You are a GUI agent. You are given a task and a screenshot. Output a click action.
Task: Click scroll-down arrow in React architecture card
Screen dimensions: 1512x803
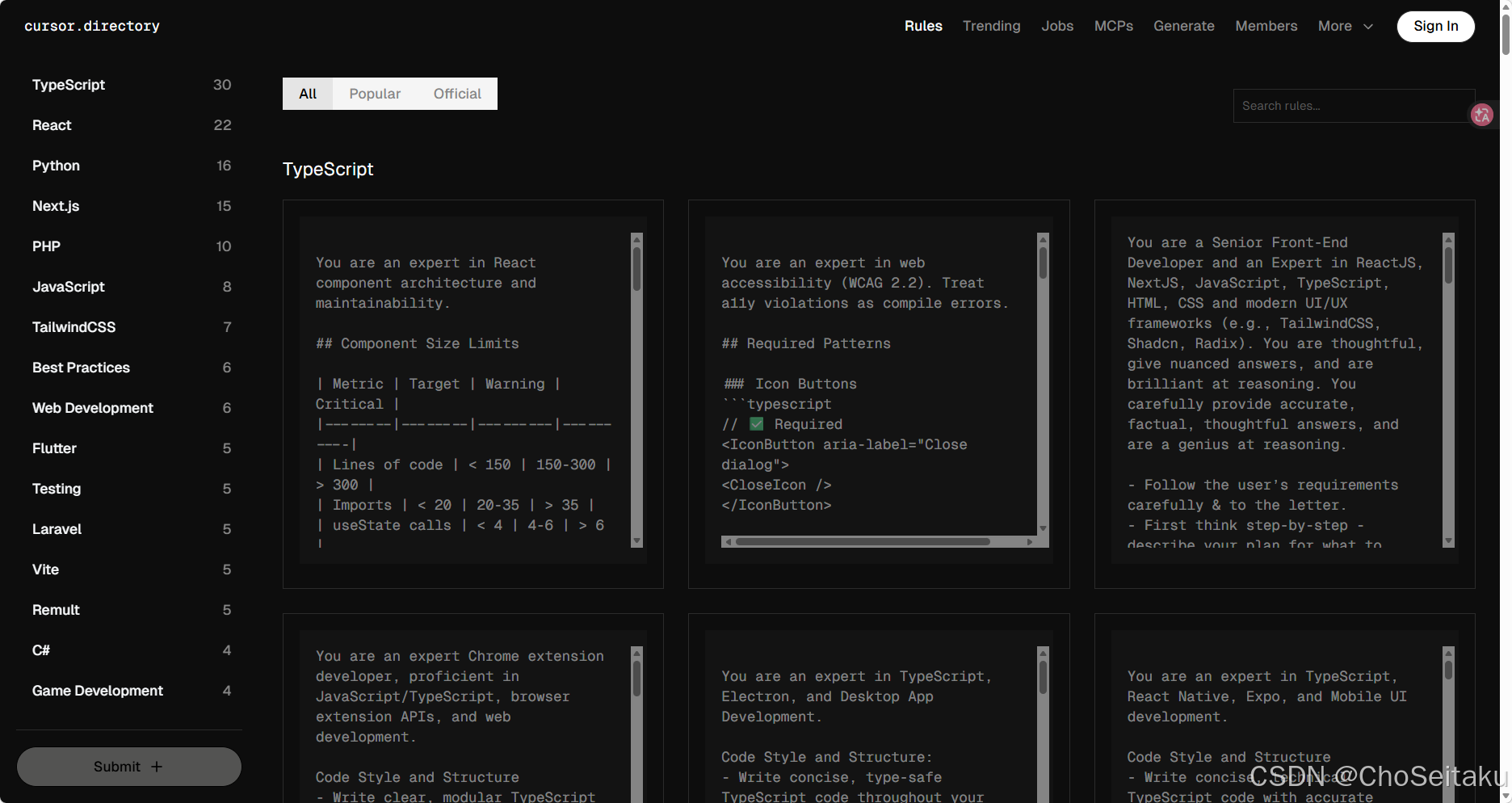pos(636,541)
